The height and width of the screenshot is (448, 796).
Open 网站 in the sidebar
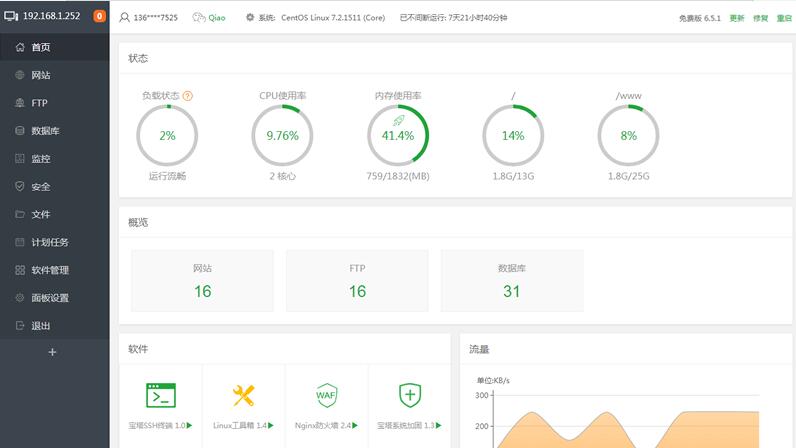point(40,75)
